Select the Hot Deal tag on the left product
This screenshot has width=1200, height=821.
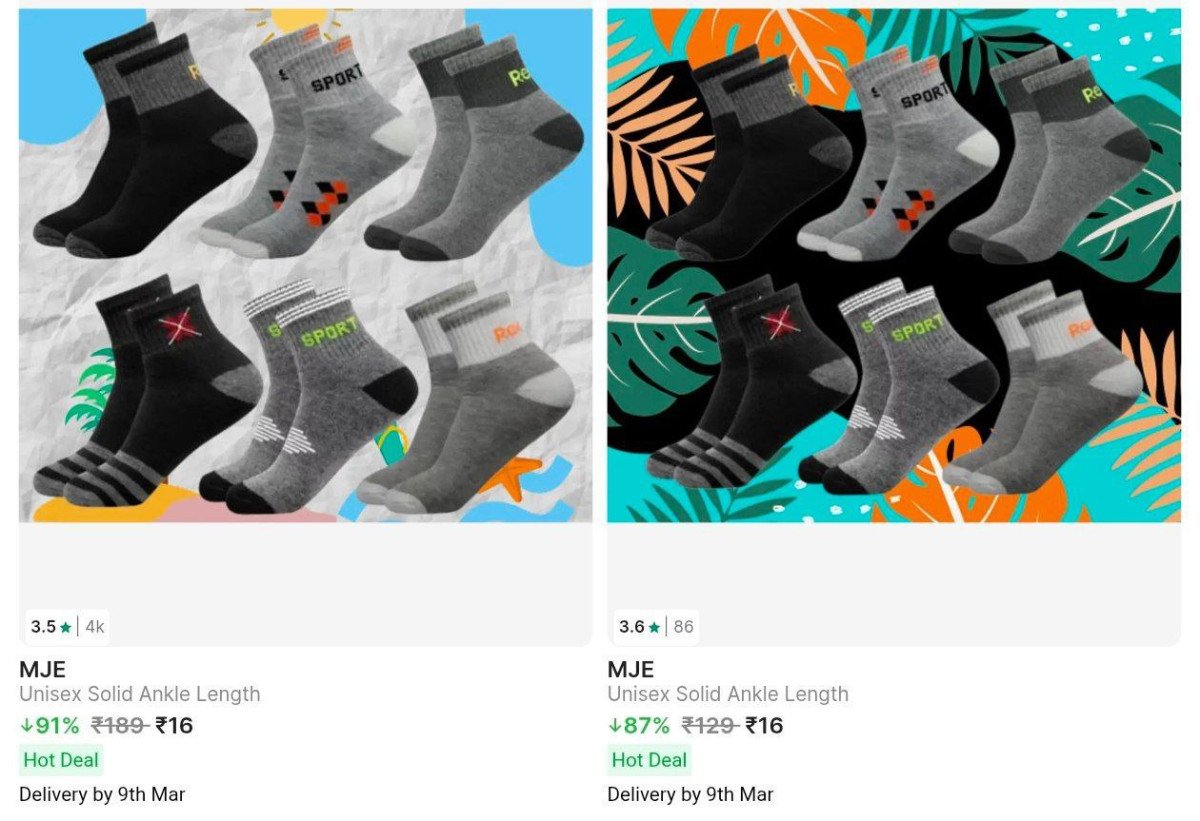click(61, 760)
